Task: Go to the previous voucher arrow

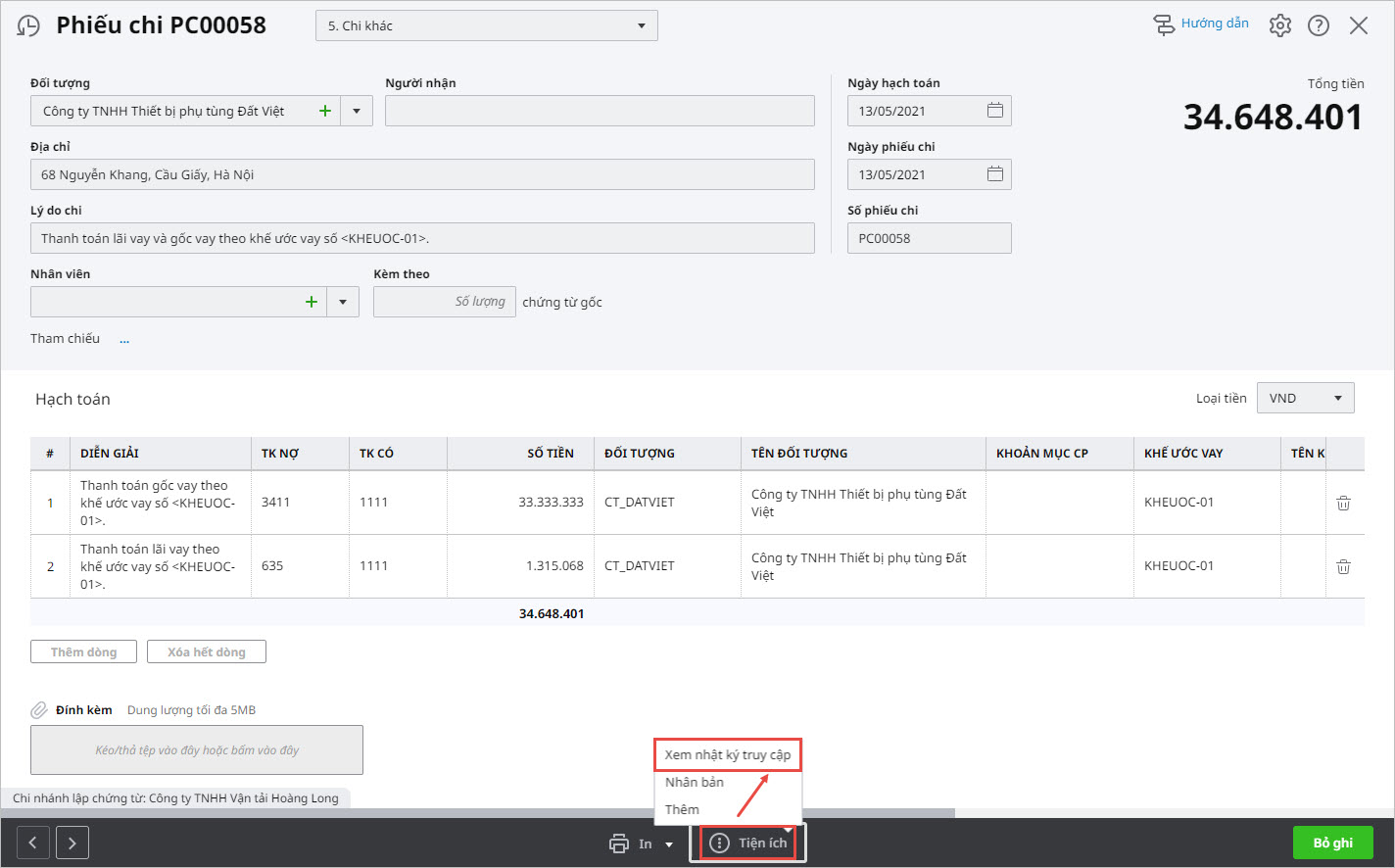Action: 33,843
